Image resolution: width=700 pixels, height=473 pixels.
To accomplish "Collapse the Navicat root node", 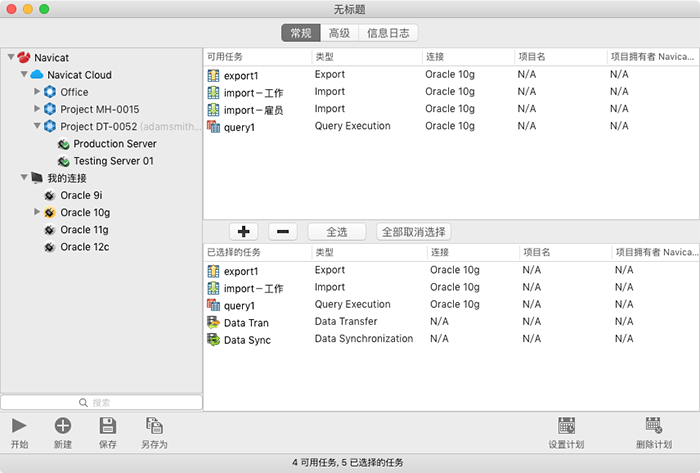I will tap(11, 57).
